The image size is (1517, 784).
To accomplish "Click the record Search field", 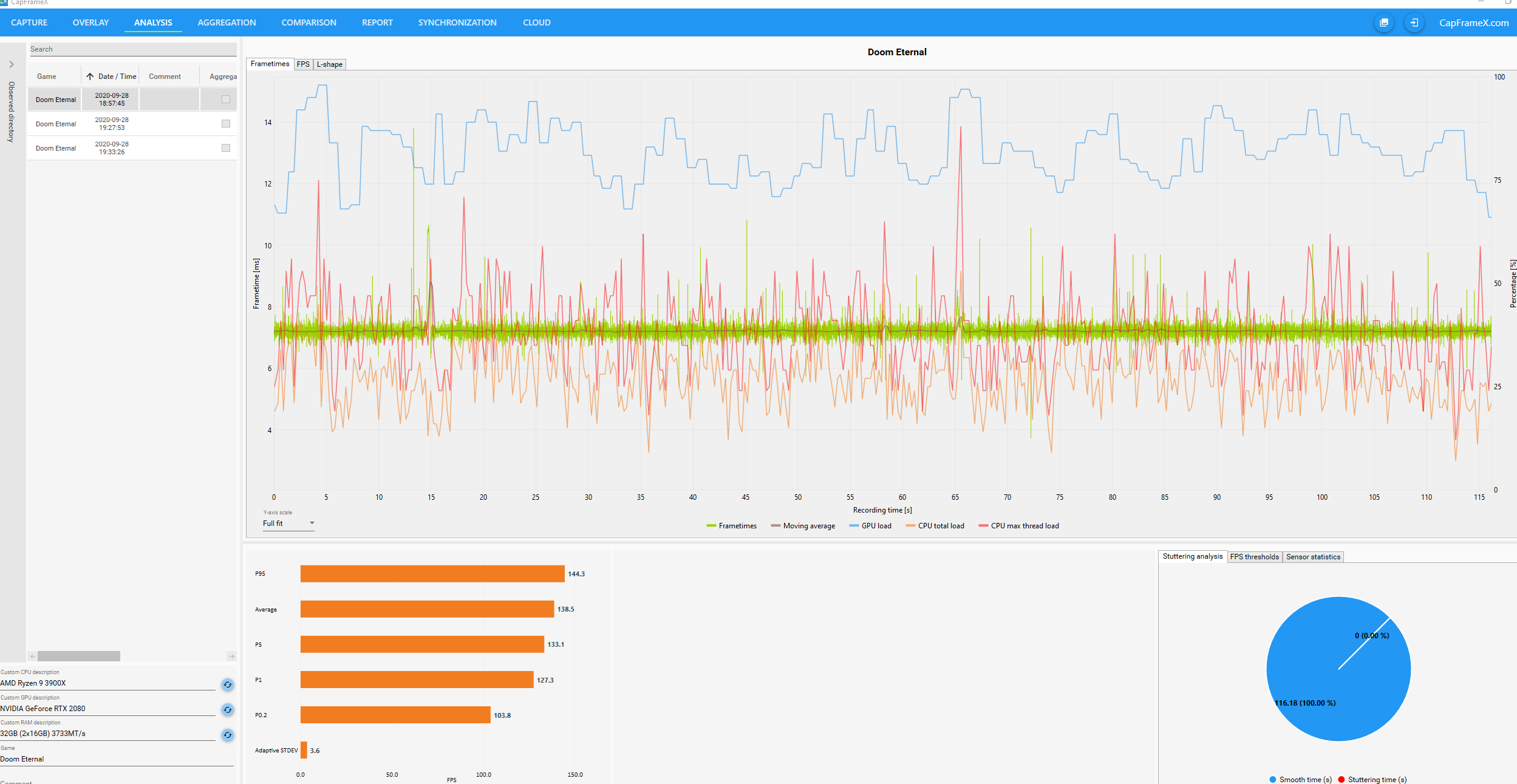I will 132,49.
